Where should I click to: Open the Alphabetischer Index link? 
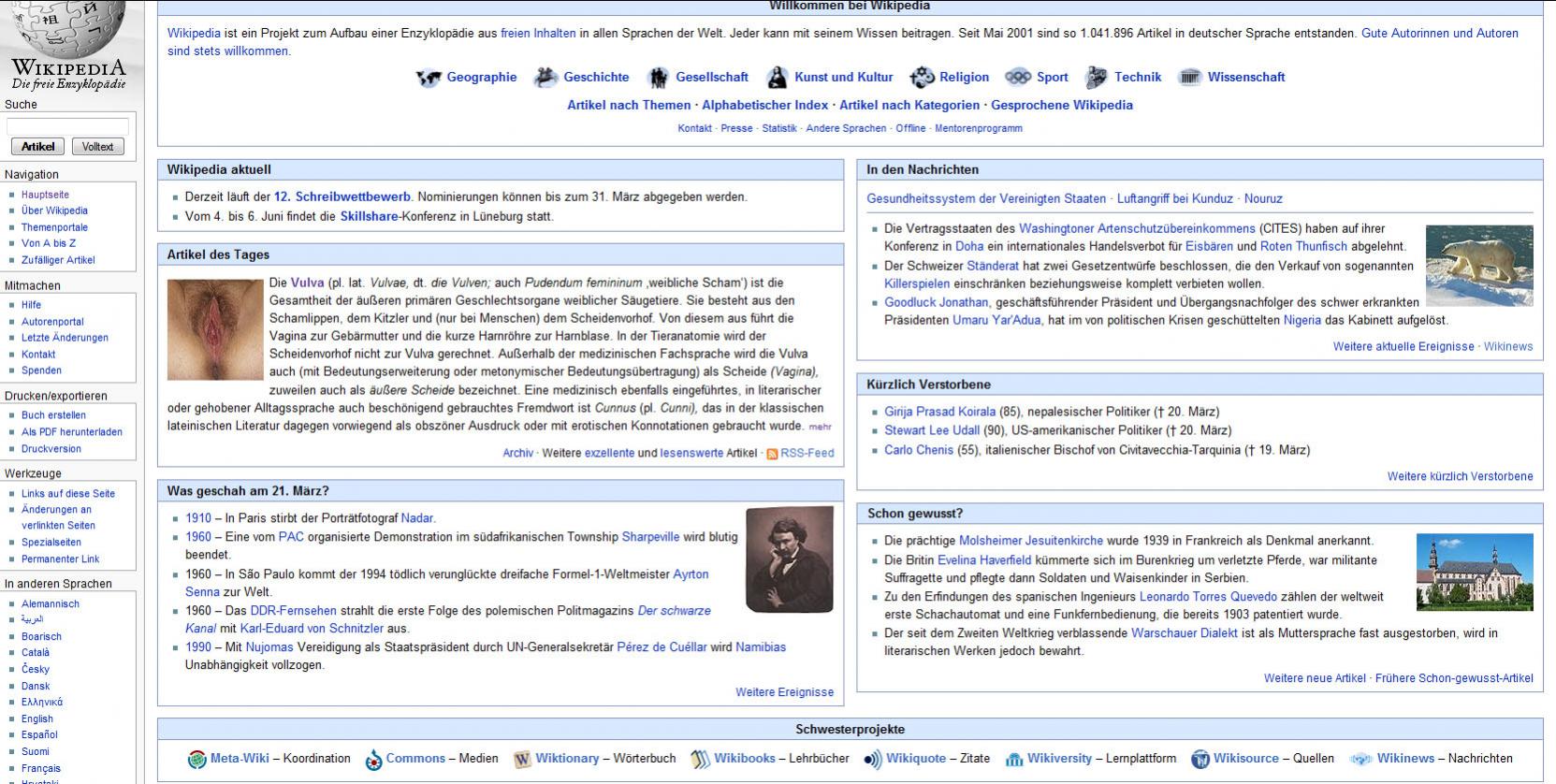(764, 106)
